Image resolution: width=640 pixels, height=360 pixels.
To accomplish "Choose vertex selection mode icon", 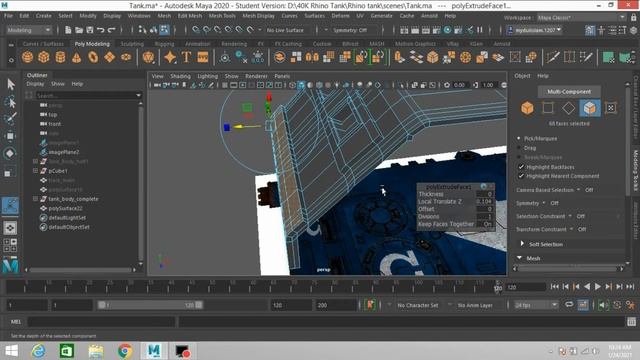I will pyautogui.click(x=548, y=108).
